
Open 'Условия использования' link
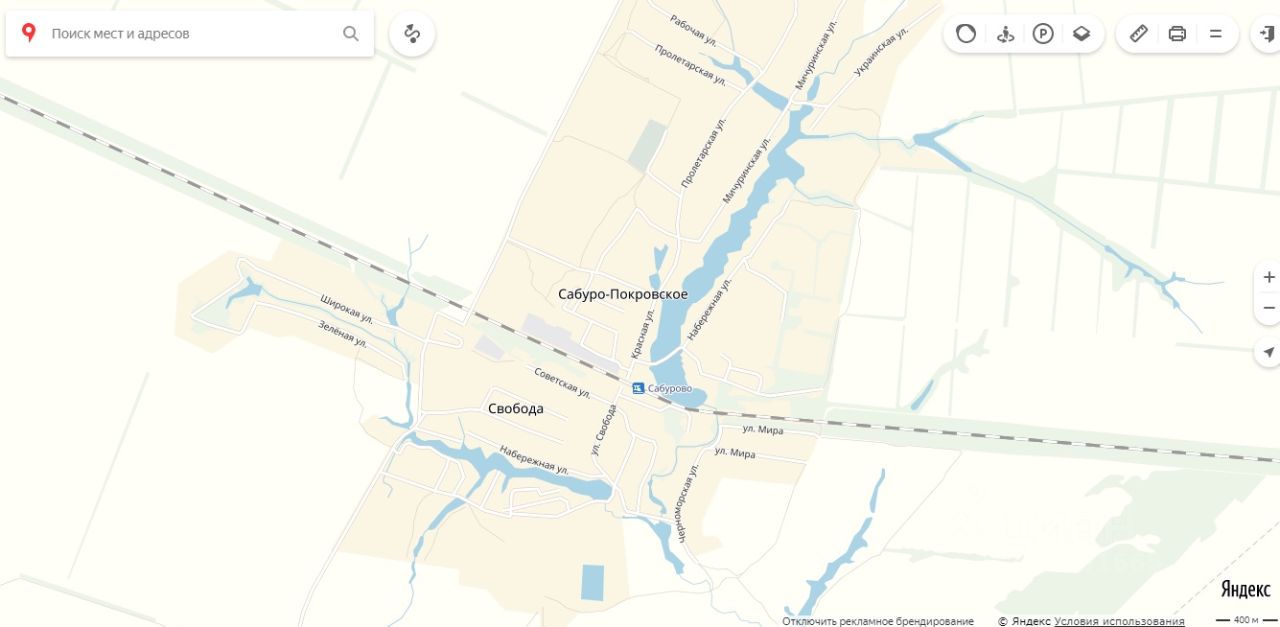click(x=1119, y=621)
